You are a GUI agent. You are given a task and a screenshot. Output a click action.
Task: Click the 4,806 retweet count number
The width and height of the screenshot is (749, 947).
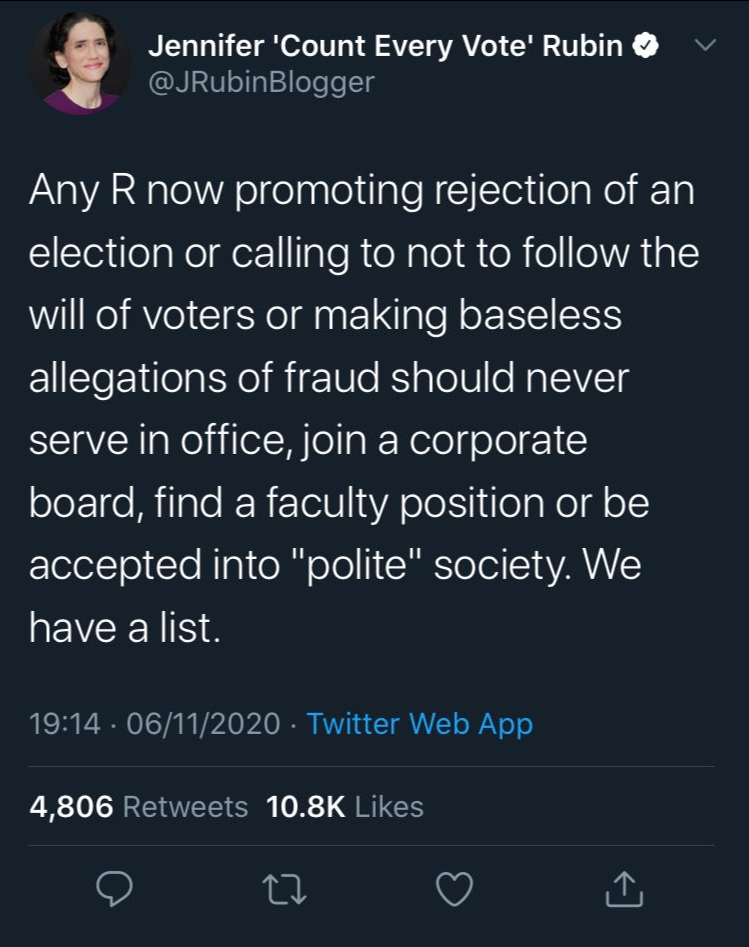click(71, 806)
